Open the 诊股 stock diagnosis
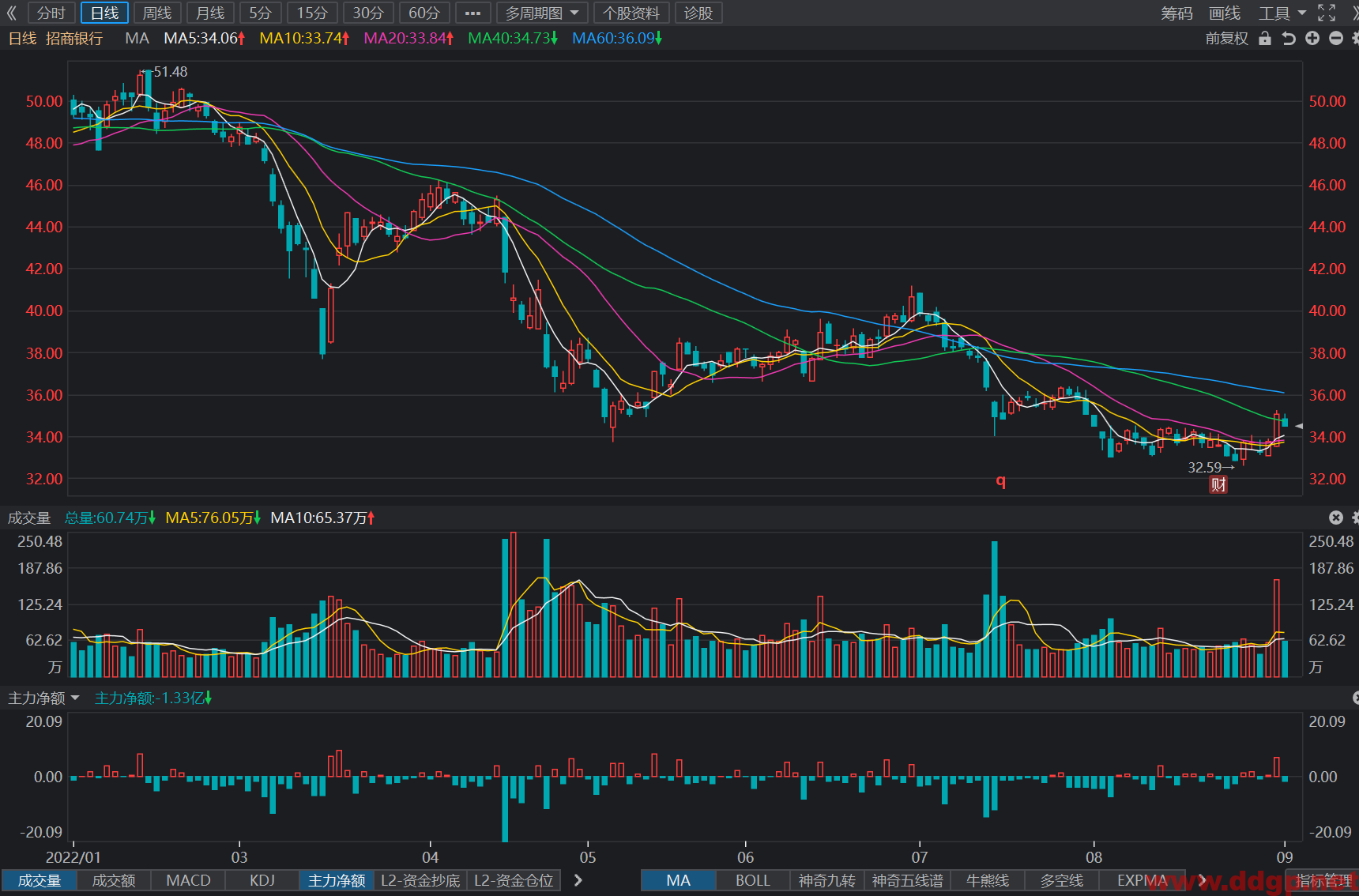The height and width of the screenshot is (896, 1359). pyautogui.click(x=698, y=13)
